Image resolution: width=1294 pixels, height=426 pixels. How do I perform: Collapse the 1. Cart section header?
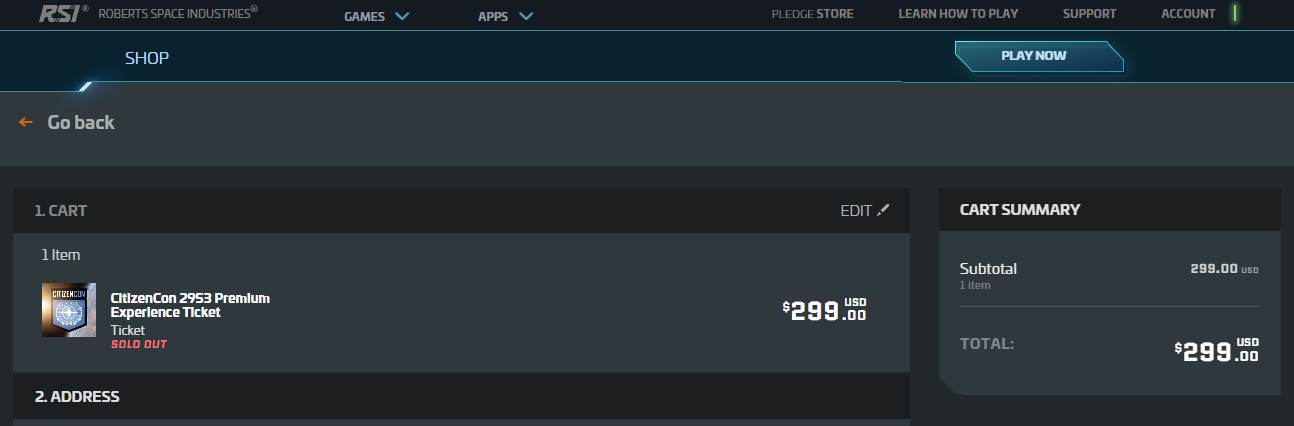pos(61,211)
